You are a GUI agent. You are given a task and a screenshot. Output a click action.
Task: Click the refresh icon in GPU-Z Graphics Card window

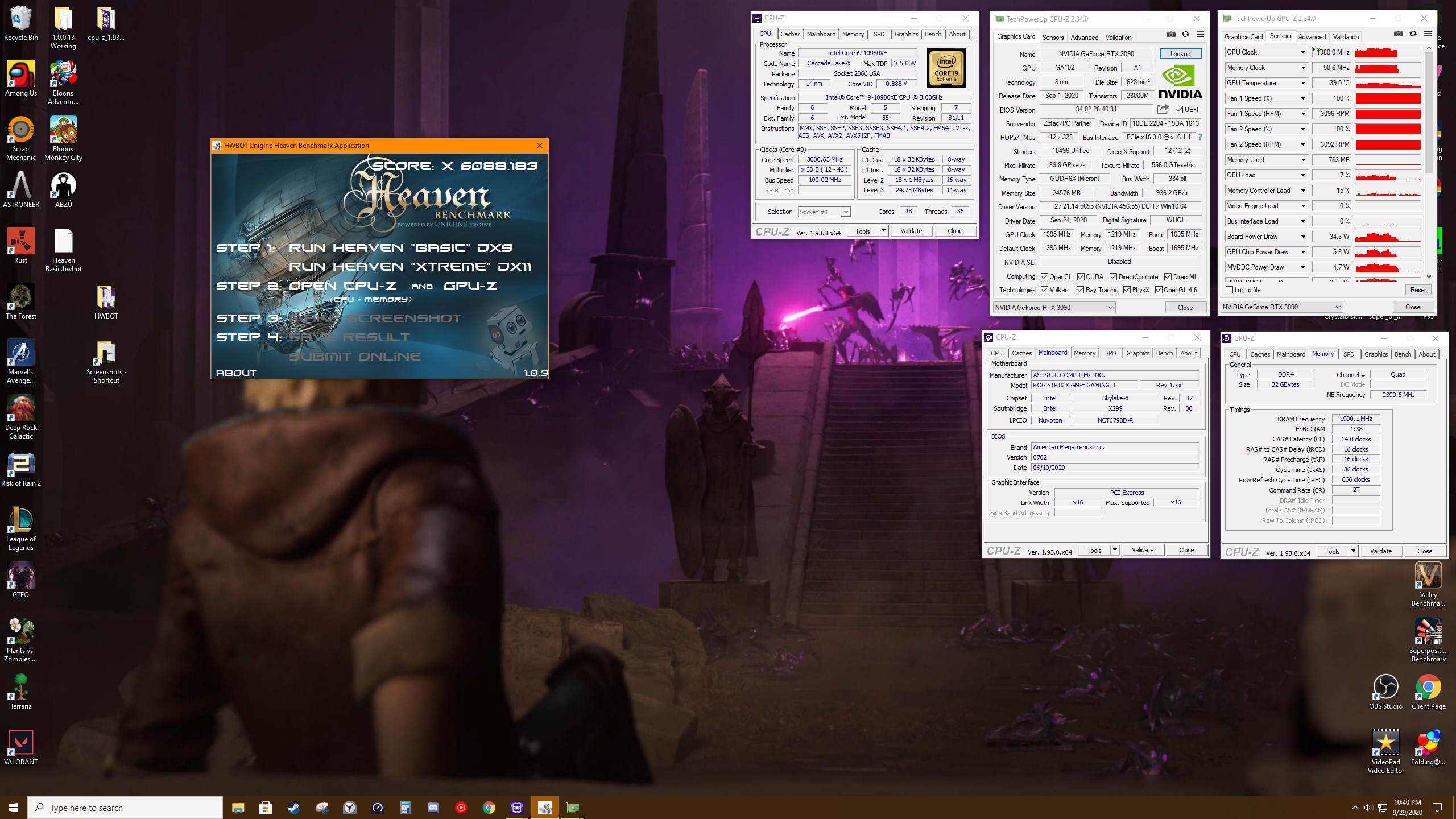[1185, 35]
